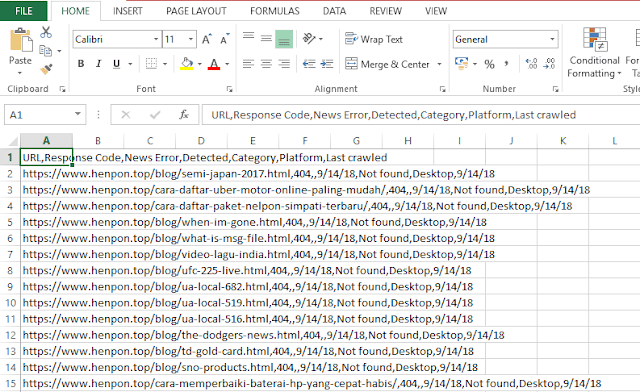Open the General number format dropdown
The width and height of the screenshot is (640, 392).
coord(552,39)
